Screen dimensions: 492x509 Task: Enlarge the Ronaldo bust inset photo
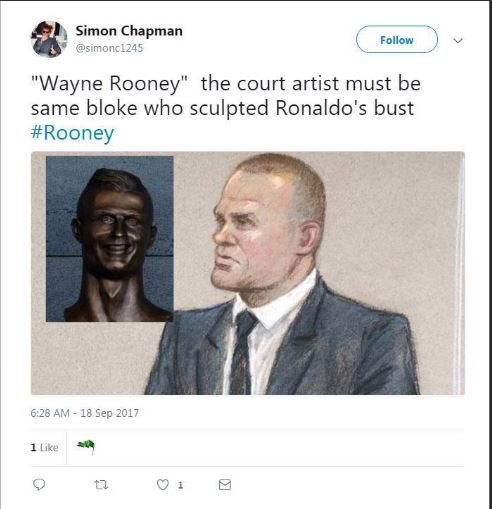pyautogui.click(x=110, y=239)
